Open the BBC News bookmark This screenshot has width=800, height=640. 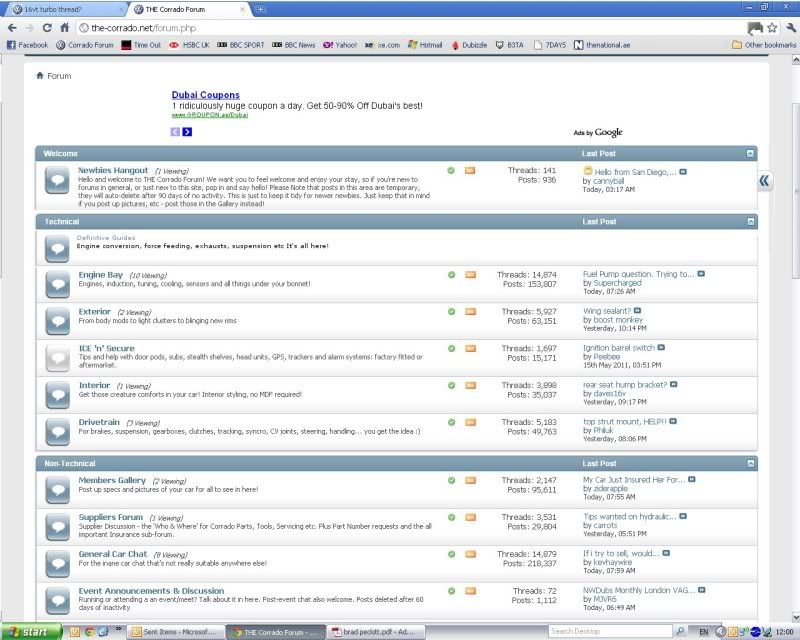click(x=294, y=45)
